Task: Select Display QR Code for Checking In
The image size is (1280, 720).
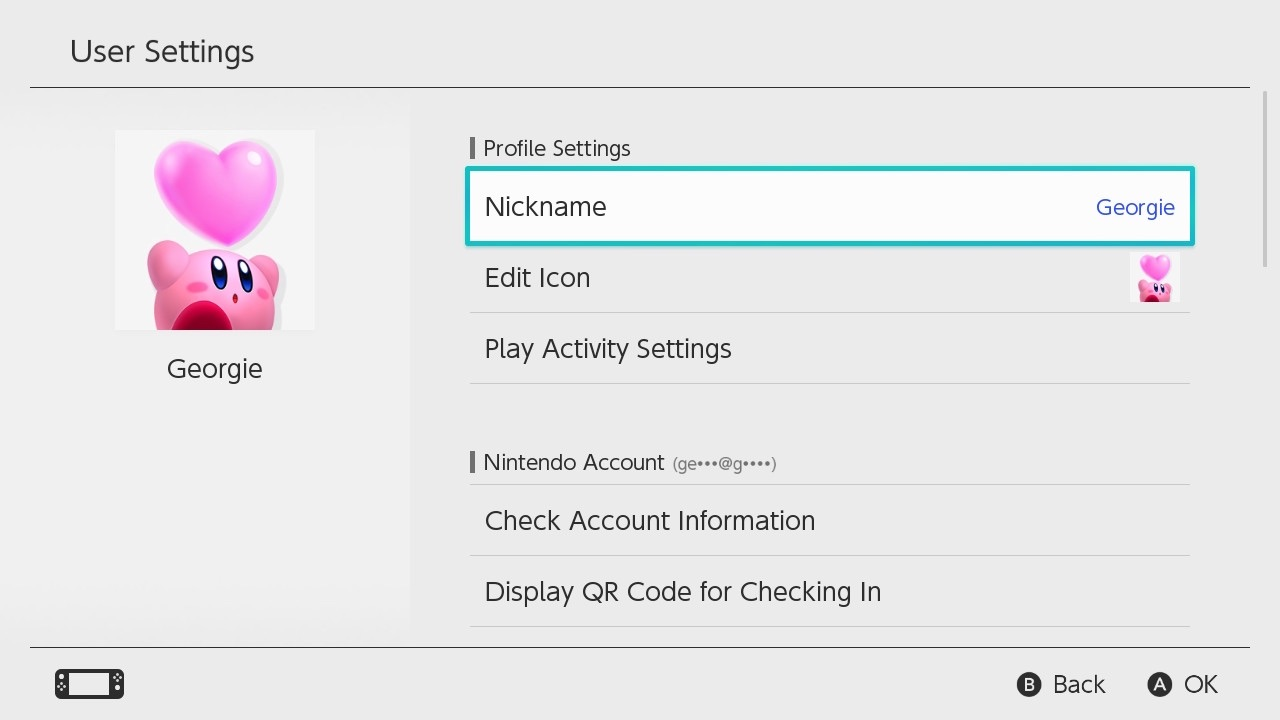Action: coord(830,591)
